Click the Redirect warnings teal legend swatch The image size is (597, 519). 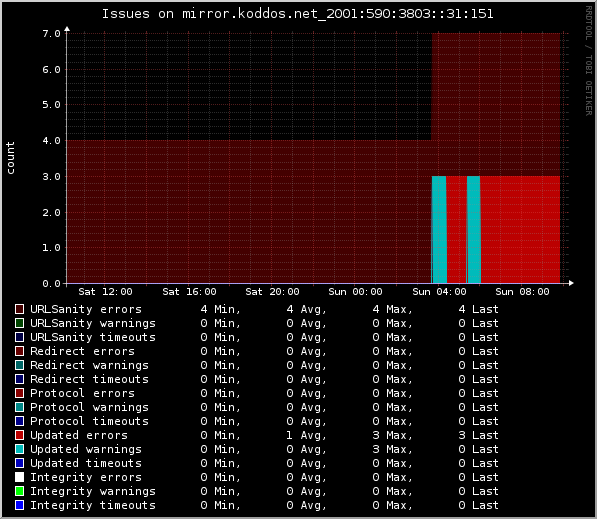(19, 365)
